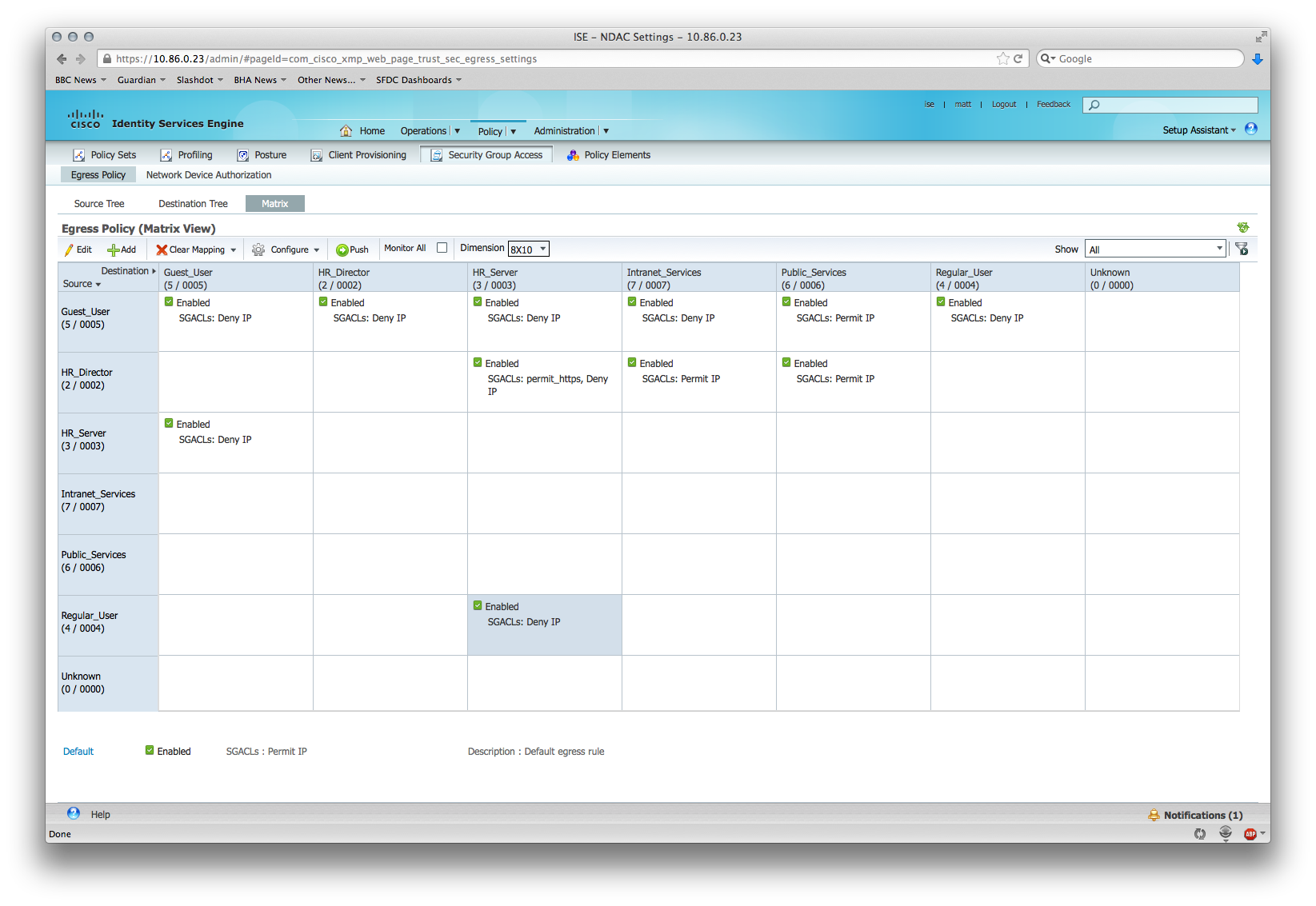Image resolution: width=1316 pixels, height=906 pixels.
Task: Click the green refresh icon above the Show filter
Action: click(x=1243, y=227)
